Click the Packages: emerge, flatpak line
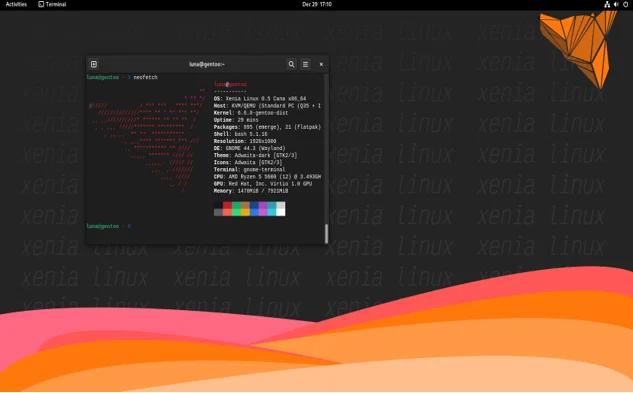The image size is (633, 393). point(267,127)
